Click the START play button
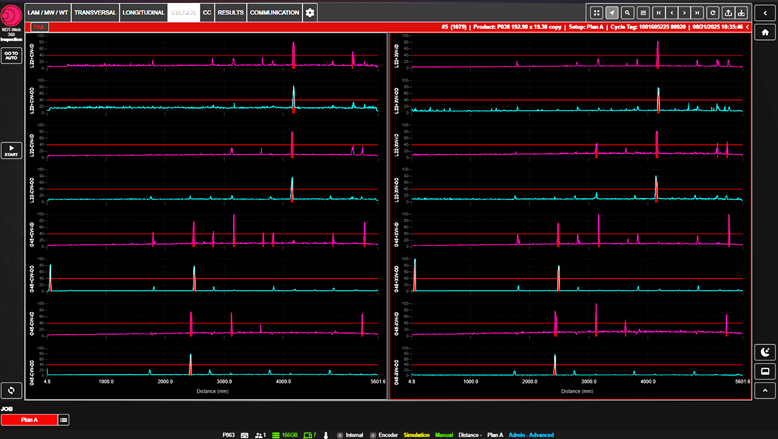 click(11, 151)
